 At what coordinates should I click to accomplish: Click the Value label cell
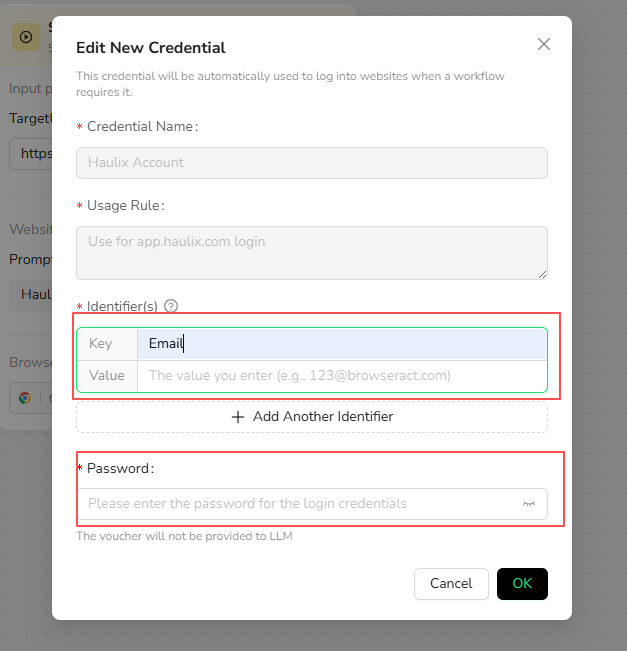(107, 376)
